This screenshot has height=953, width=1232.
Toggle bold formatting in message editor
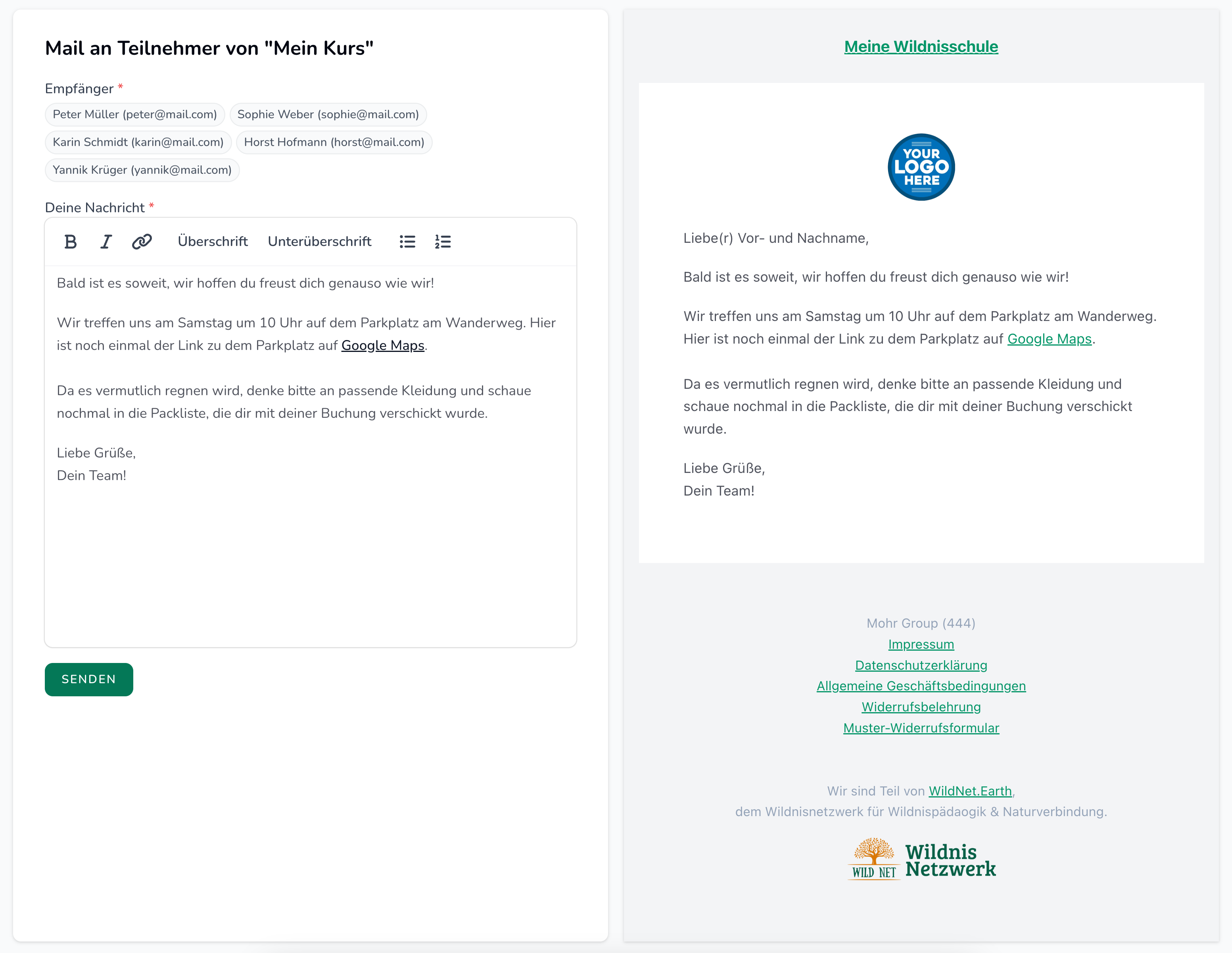pos(70,241)
